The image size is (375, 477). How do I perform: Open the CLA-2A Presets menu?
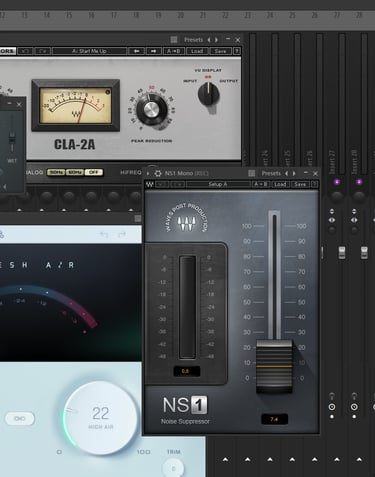(193, 40)
